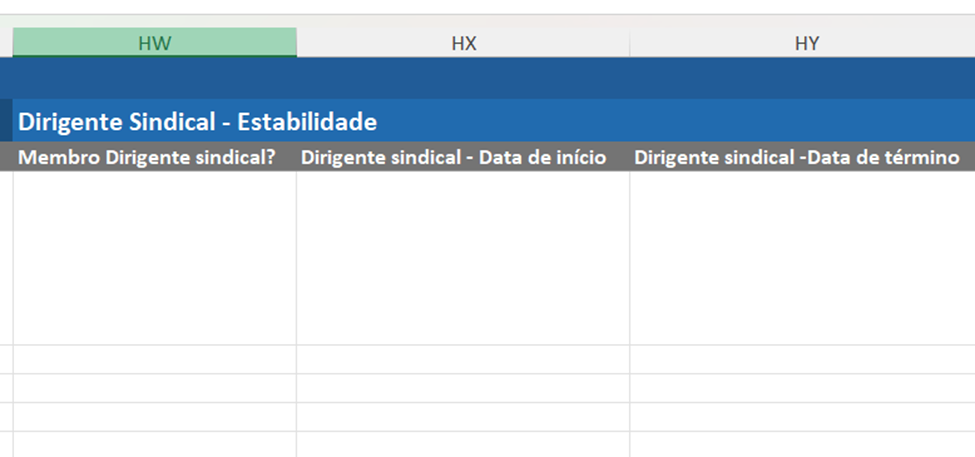Viewport: 975px width, 457px height.
Task: Click the tall empty cell under "Membro Dirigente sindical?"
Action: click(x=155, y=257)
